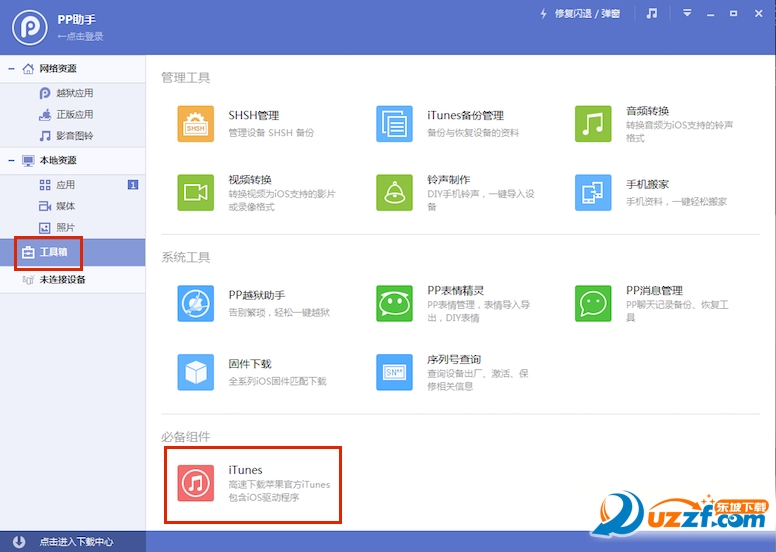This screenshot has height=552, width=776.
Task: Open the 视频转换 video converter icon
Action: [x=195, y=193]
